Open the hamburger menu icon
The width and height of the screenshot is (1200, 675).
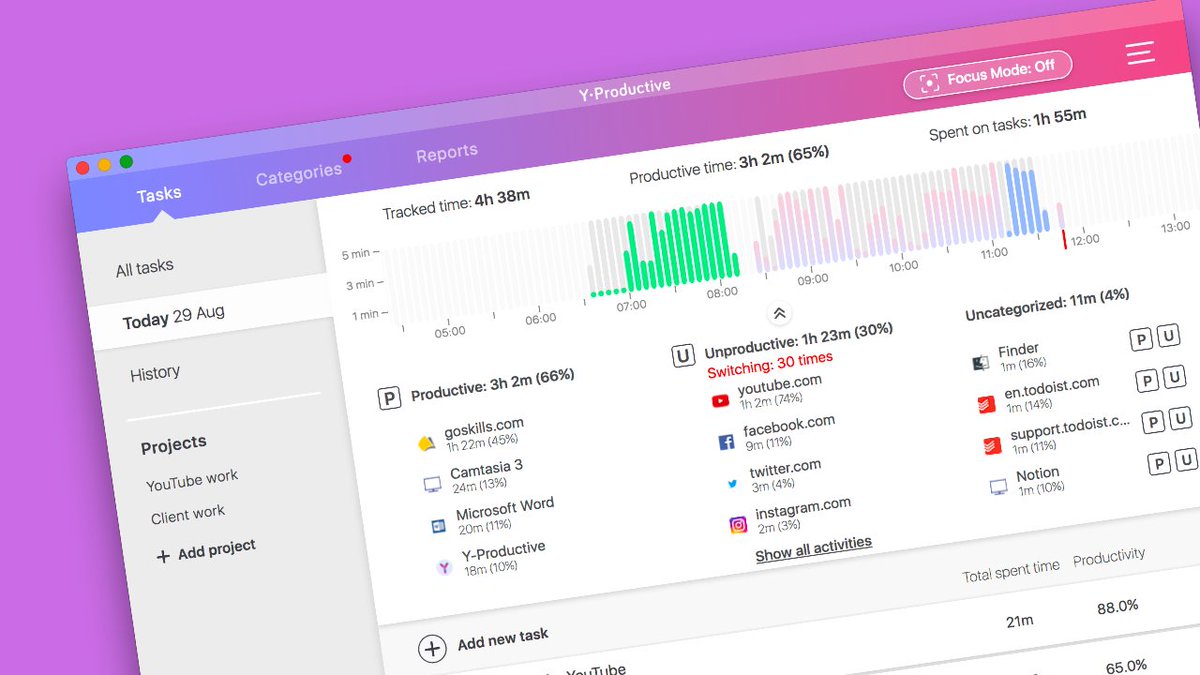pyautogui.click(x=1140, y=52)
